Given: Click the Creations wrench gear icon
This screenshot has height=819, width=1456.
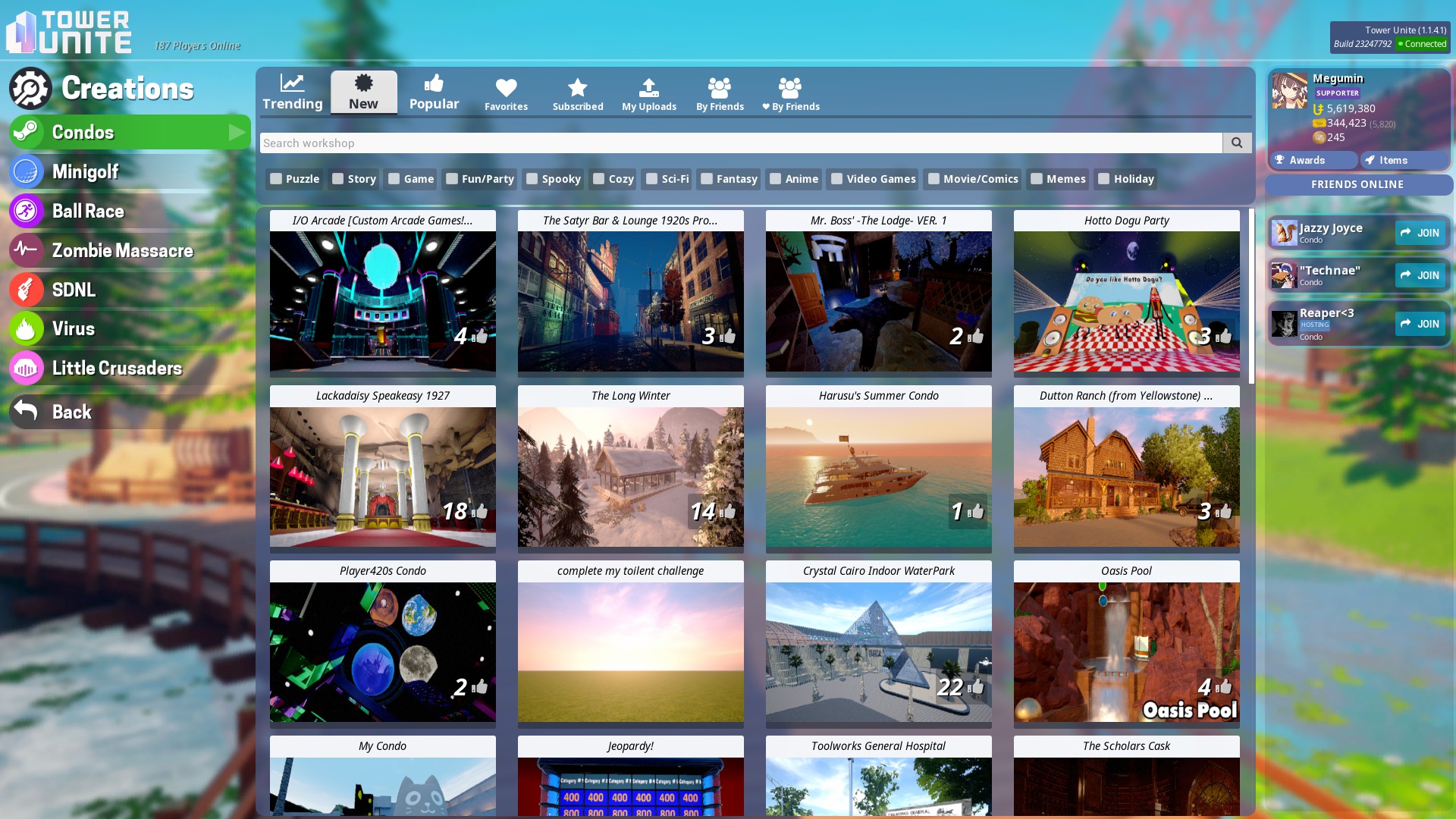Looking at the screenshot, I should pyautogui.click(x=30, y=88).
